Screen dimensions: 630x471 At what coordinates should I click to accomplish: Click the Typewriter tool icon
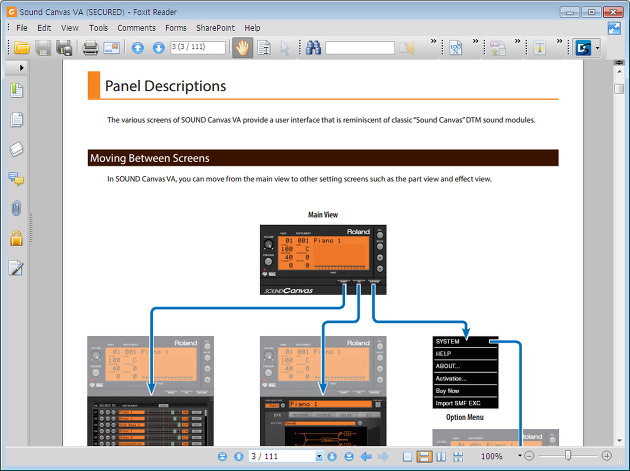(x=540, y=48)
